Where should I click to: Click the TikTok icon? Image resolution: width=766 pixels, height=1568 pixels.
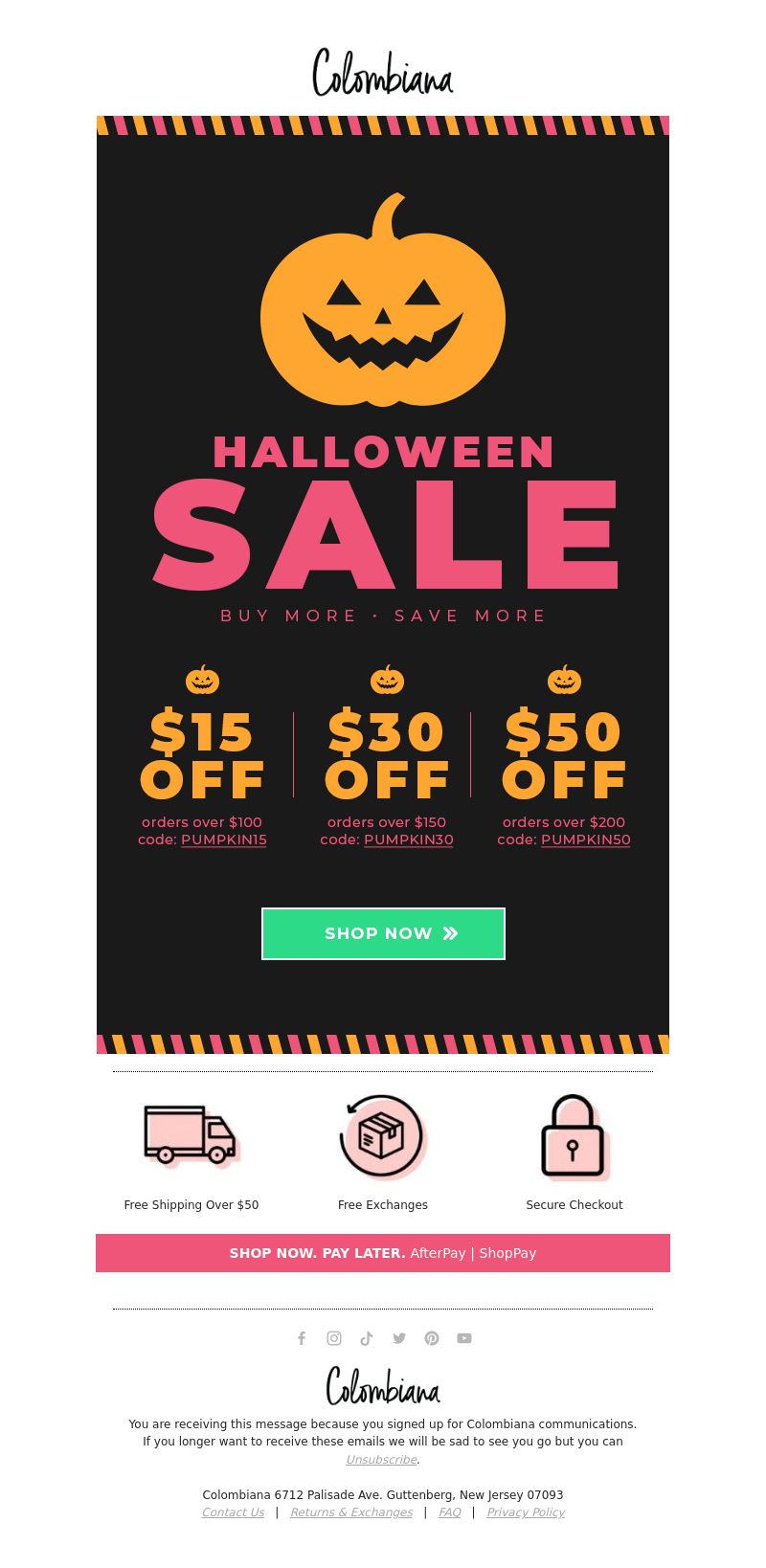[367, 1338]
